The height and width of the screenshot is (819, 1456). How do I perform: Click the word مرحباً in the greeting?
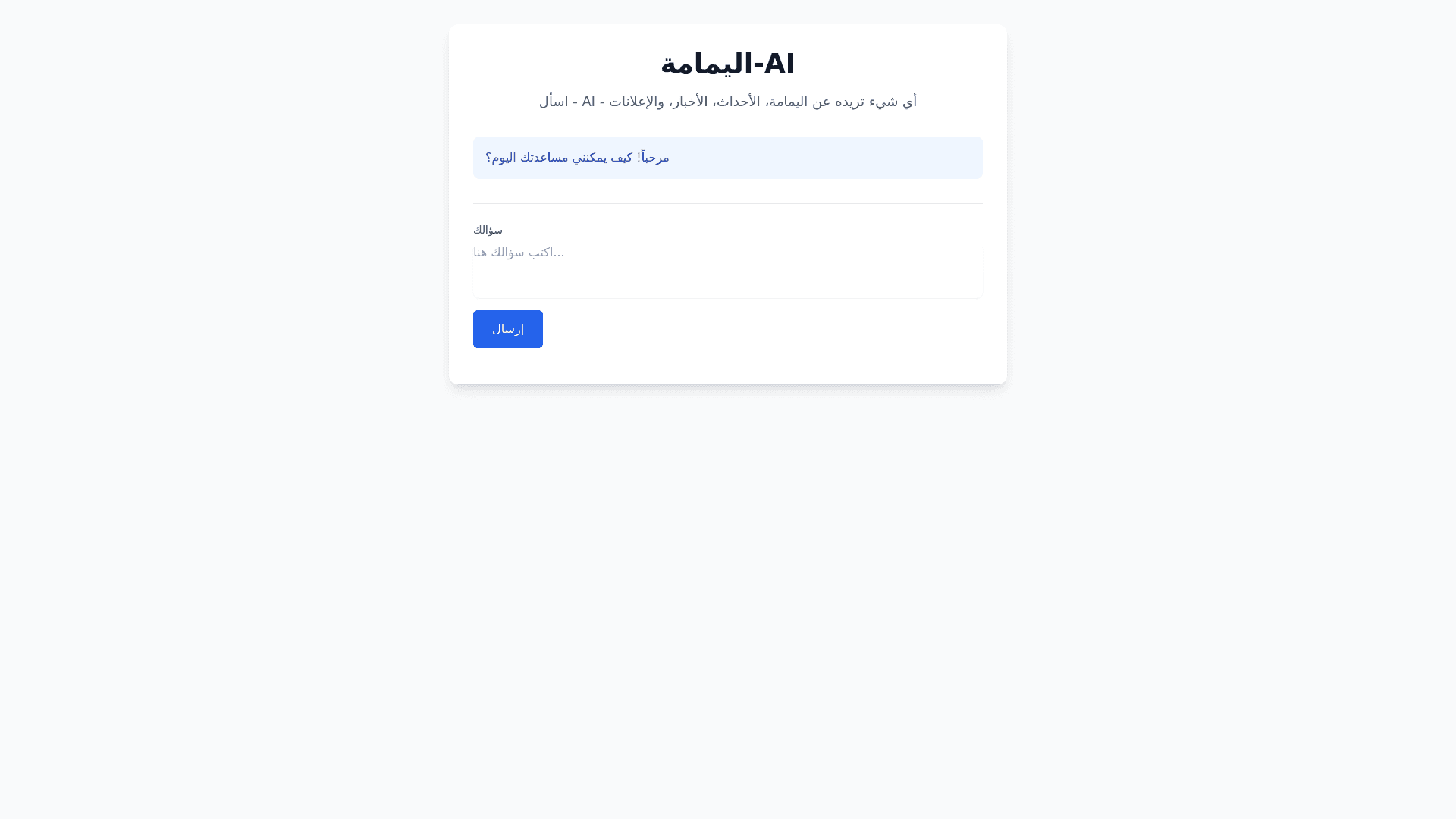coord(656,158)
